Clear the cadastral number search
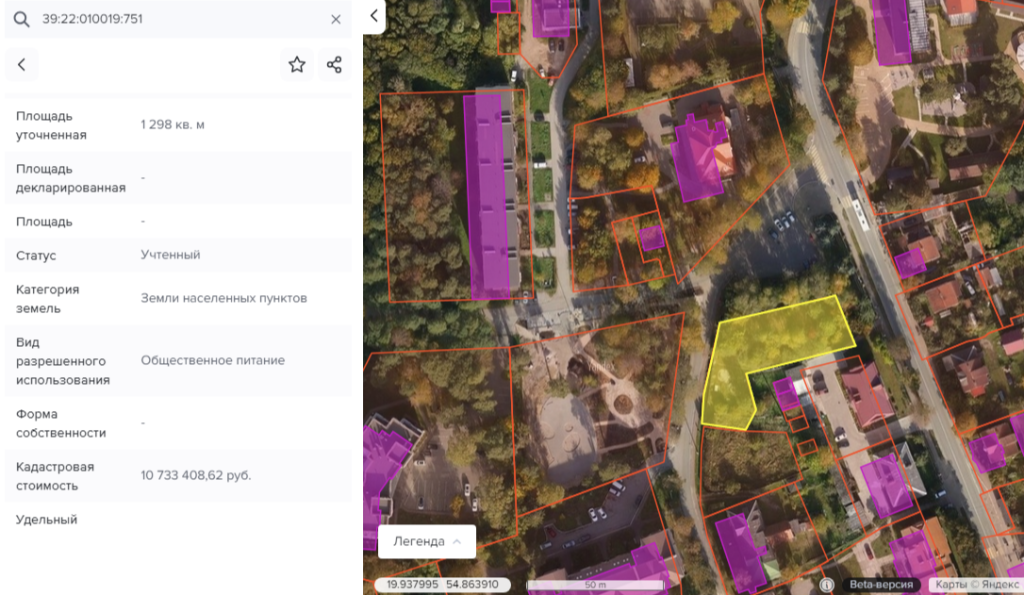Image resolution: width=1024 pixels, height=595 pixels. coord(336,20)
